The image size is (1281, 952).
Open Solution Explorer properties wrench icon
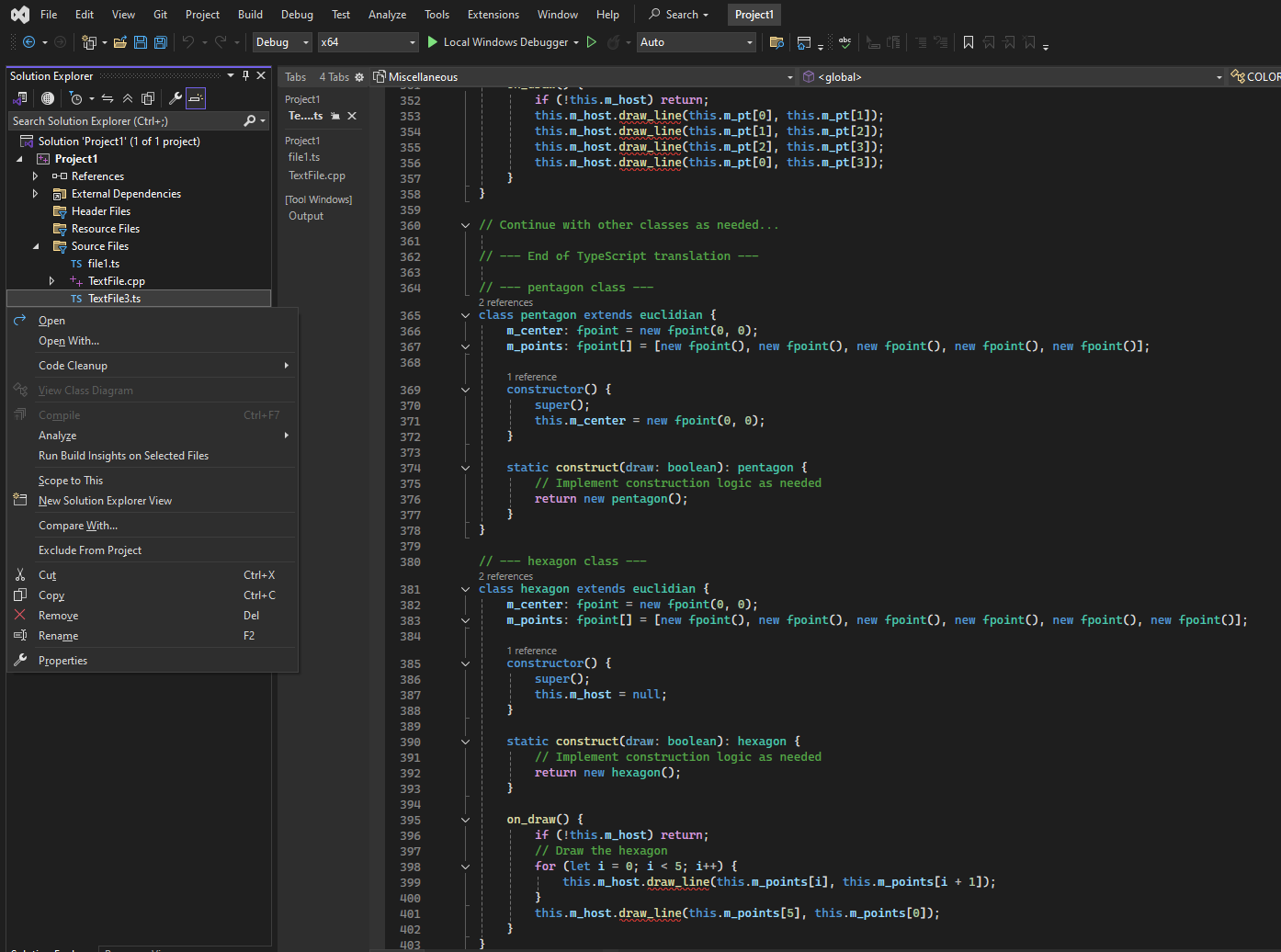[x=175, y=98]
